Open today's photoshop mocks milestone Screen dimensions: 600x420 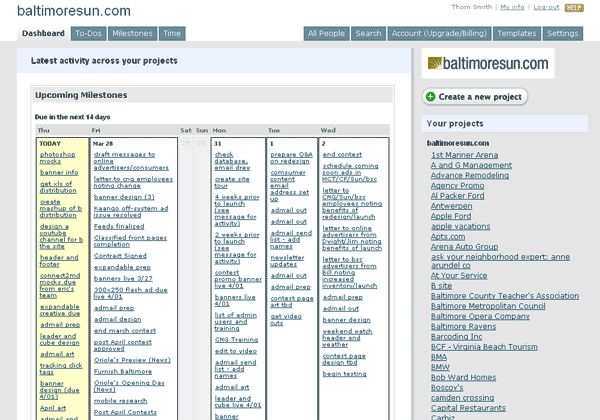coord(58,158)
